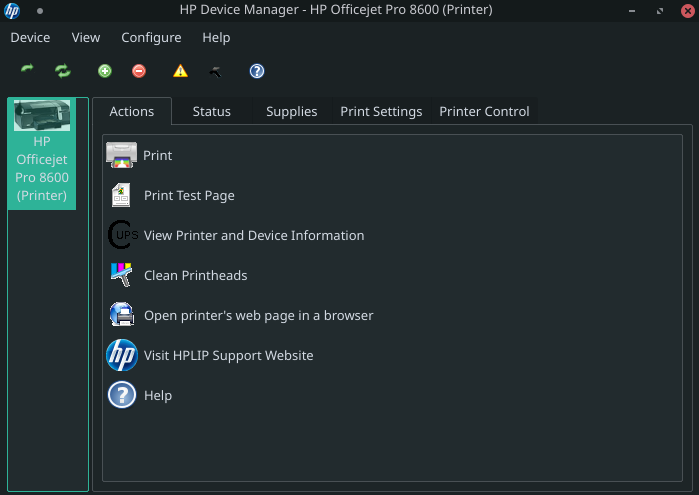Open printer's web page in a browser
Image resolution: width=699 pixels, height=495 pixels.
pos(259,315)
